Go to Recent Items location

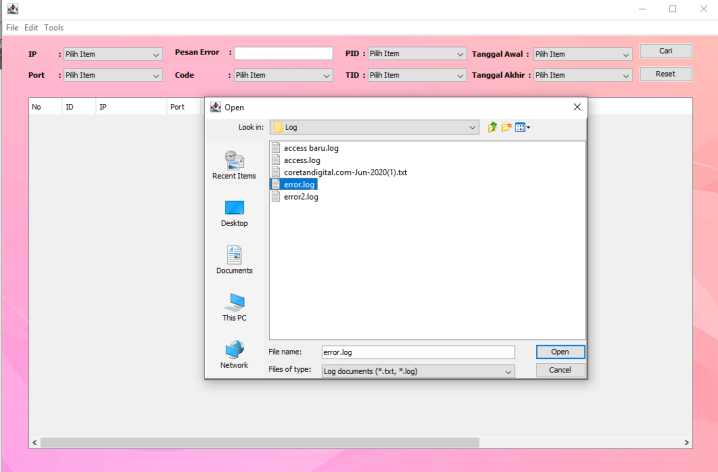(234, 164)
